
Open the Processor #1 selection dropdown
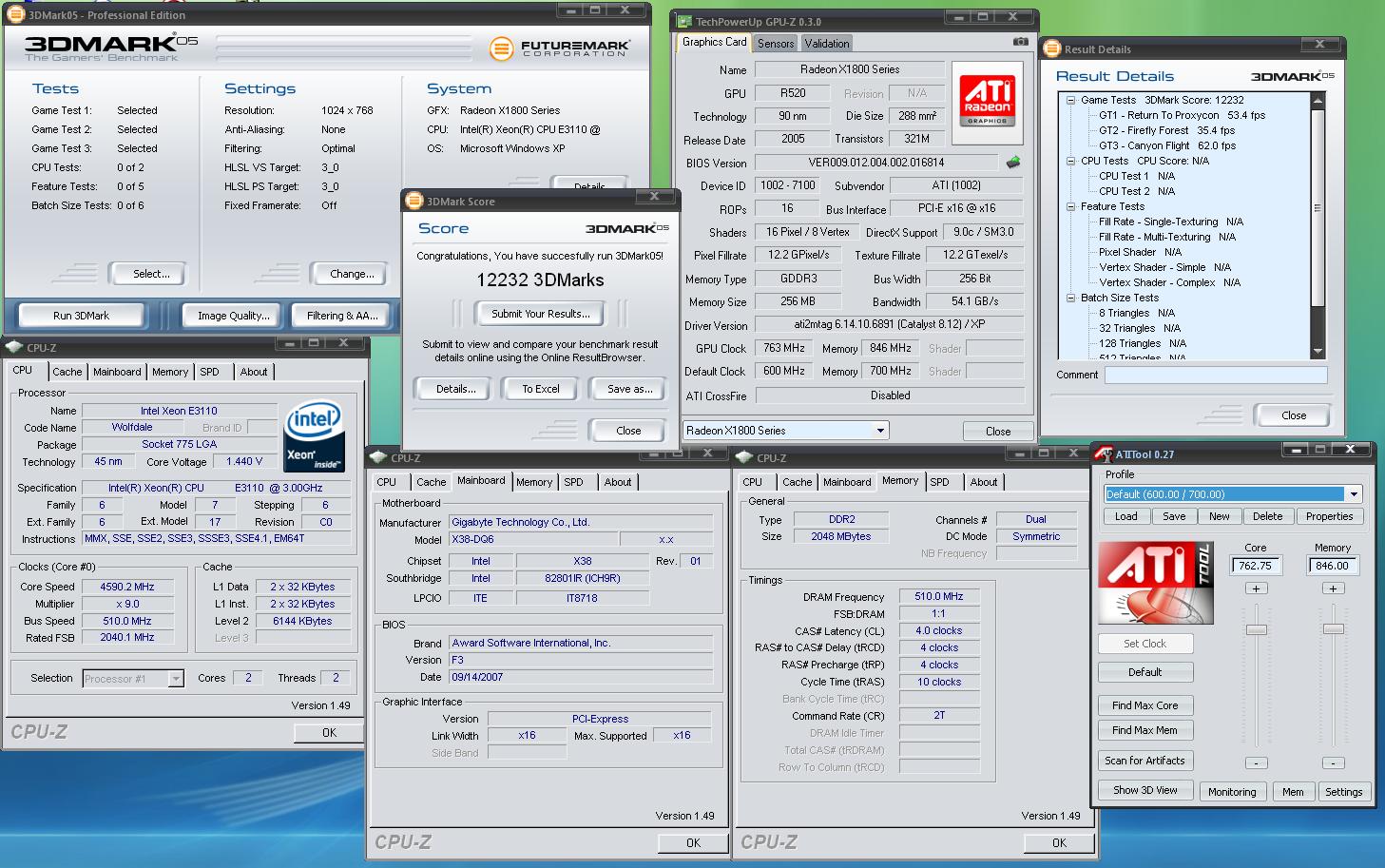click(x=176, y=679)
